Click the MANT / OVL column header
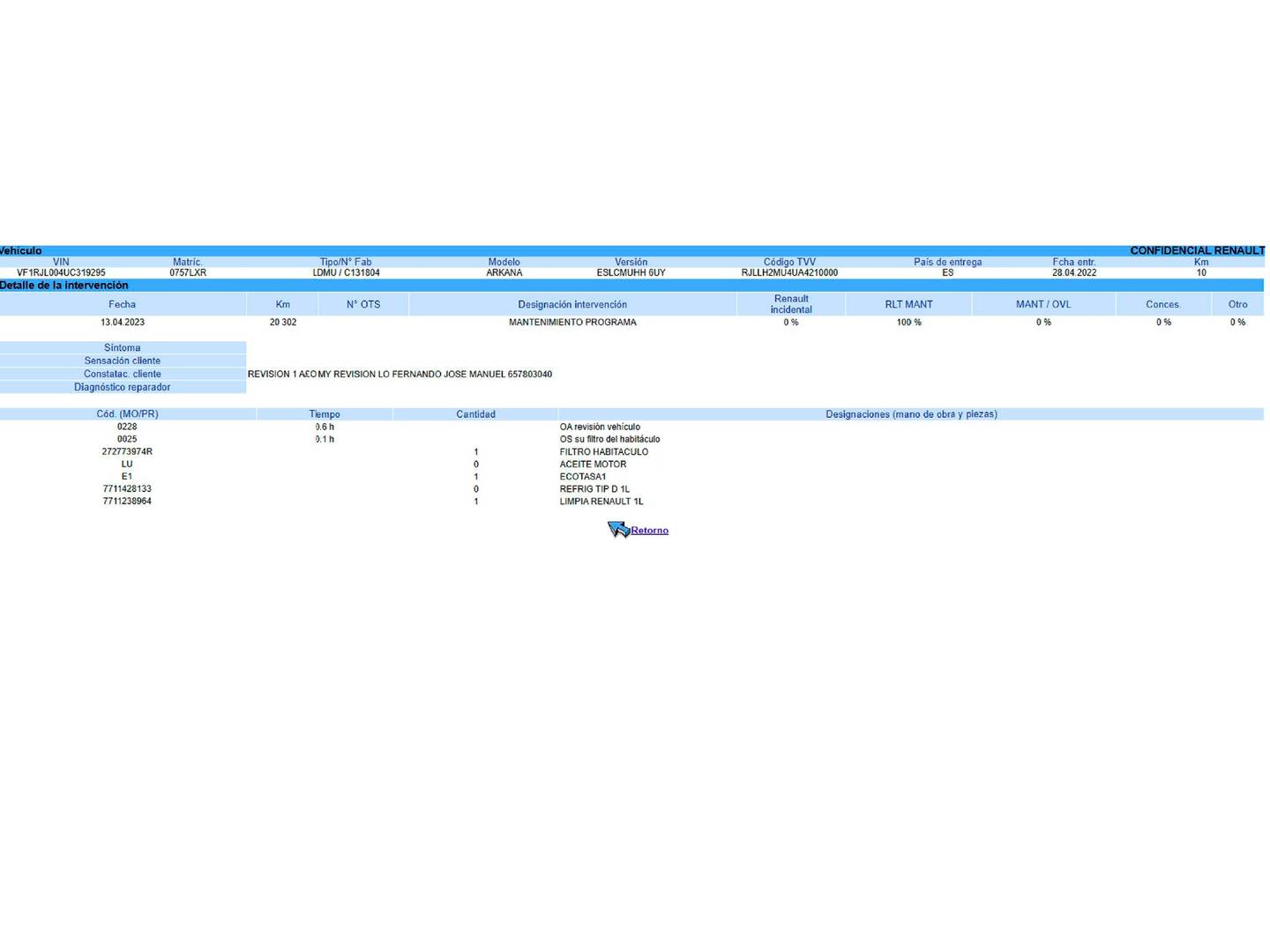Screen dimensions: 1270x952 click(x=1043, y=304)
